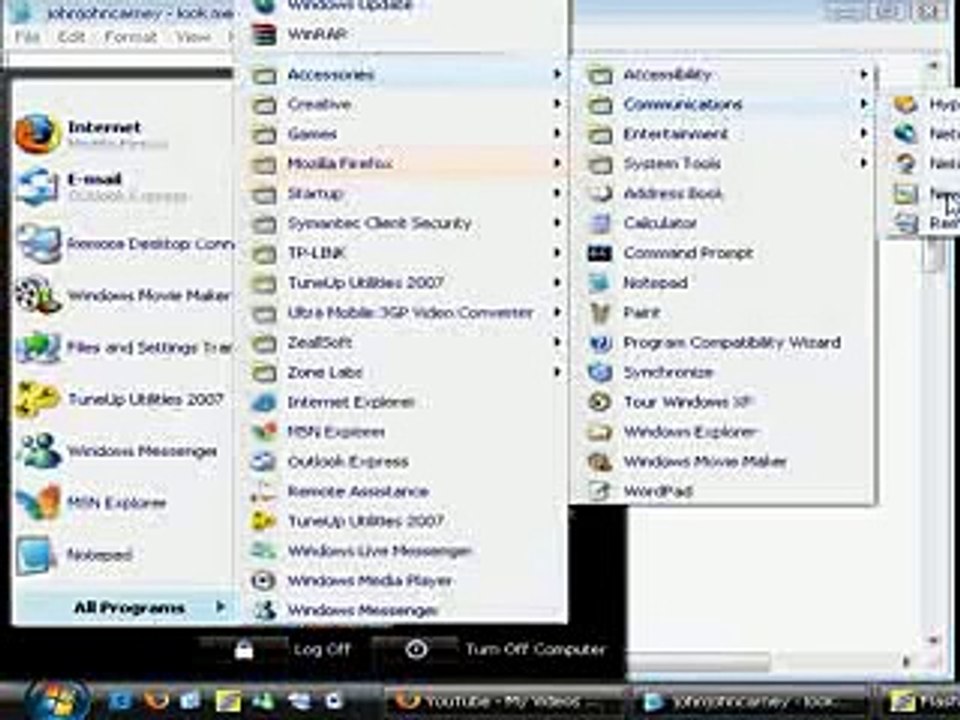Expand the Creative folder submenu
Screen dimensions: 960x720
pyautogui.click(x=404, y=104)
